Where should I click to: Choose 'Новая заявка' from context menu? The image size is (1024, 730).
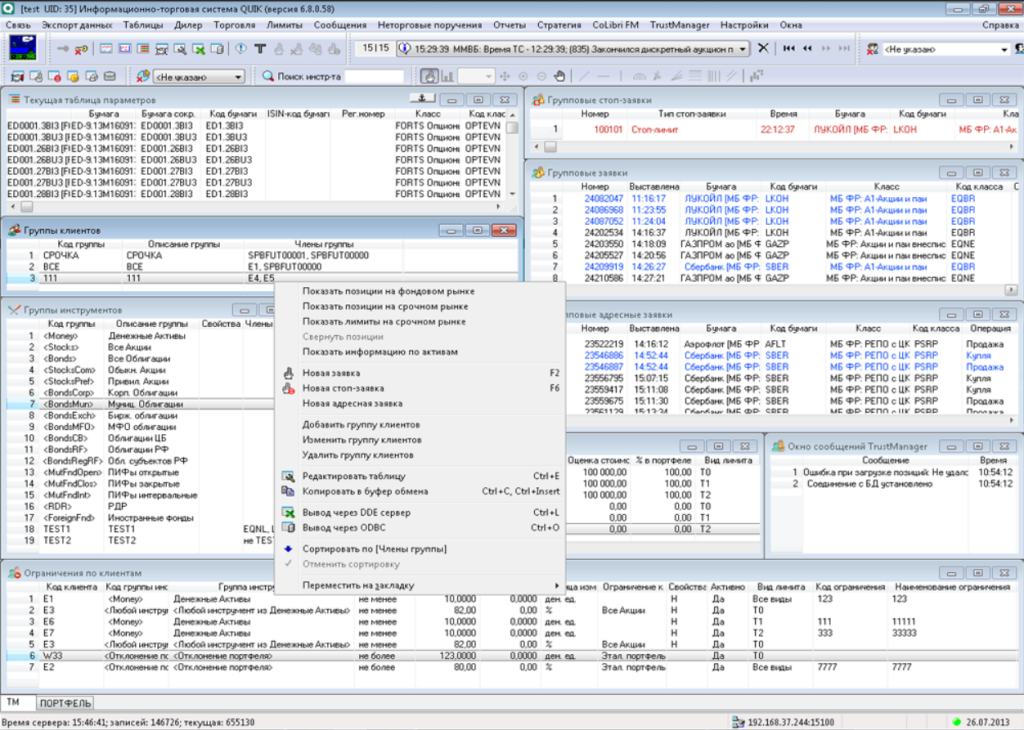point(329,372)
